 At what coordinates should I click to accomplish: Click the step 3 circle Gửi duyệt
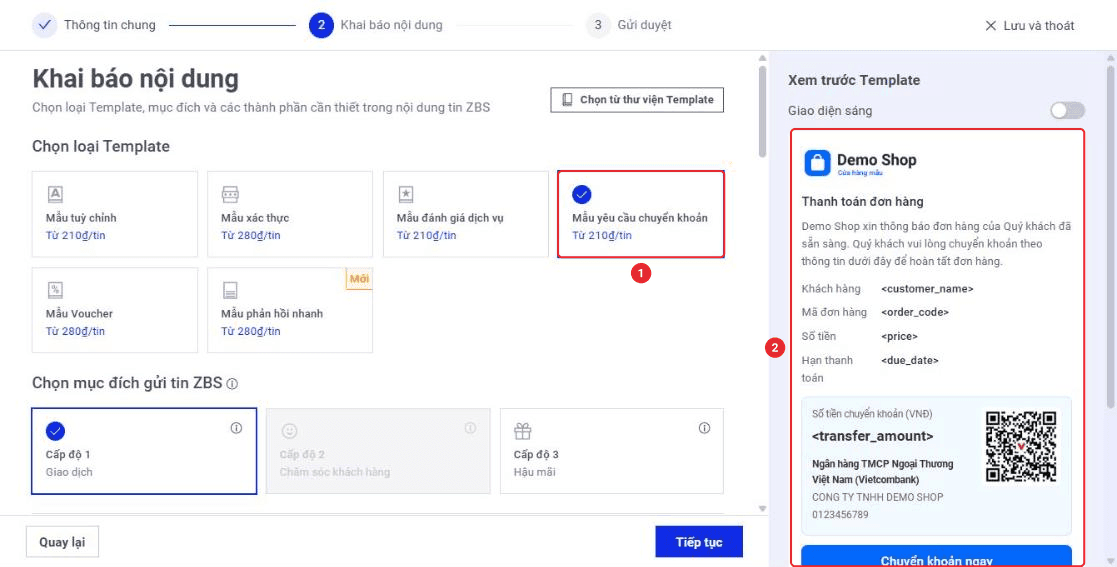tap(598, 25)
